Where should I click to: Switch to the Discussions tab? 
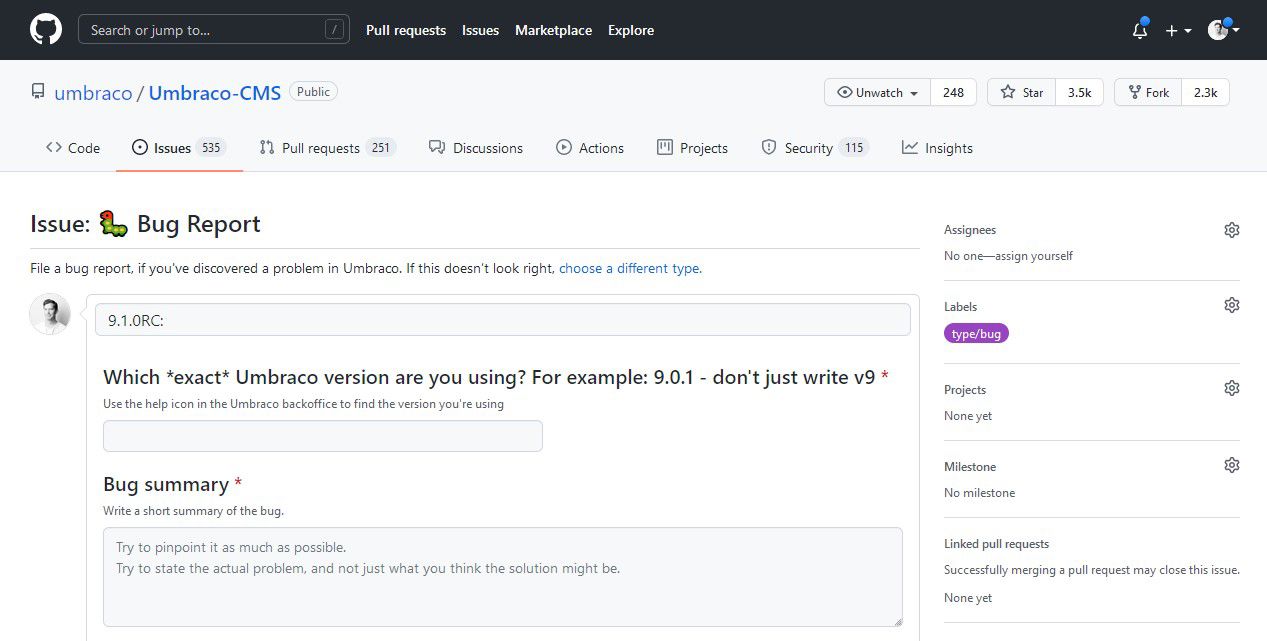pyautogui.click(x=476, y=148)
